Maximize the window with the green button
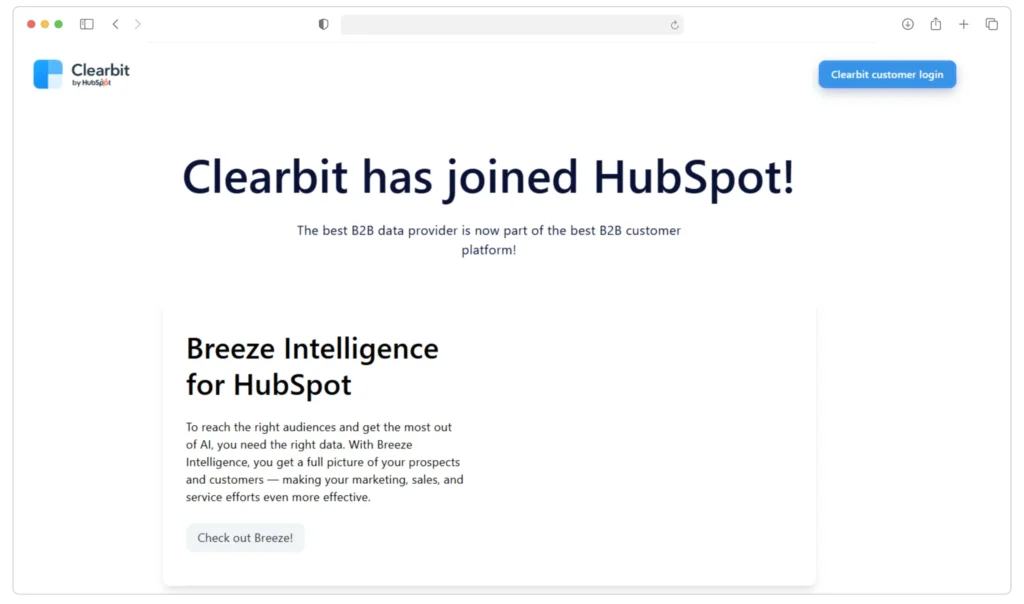 pos(58,24)
